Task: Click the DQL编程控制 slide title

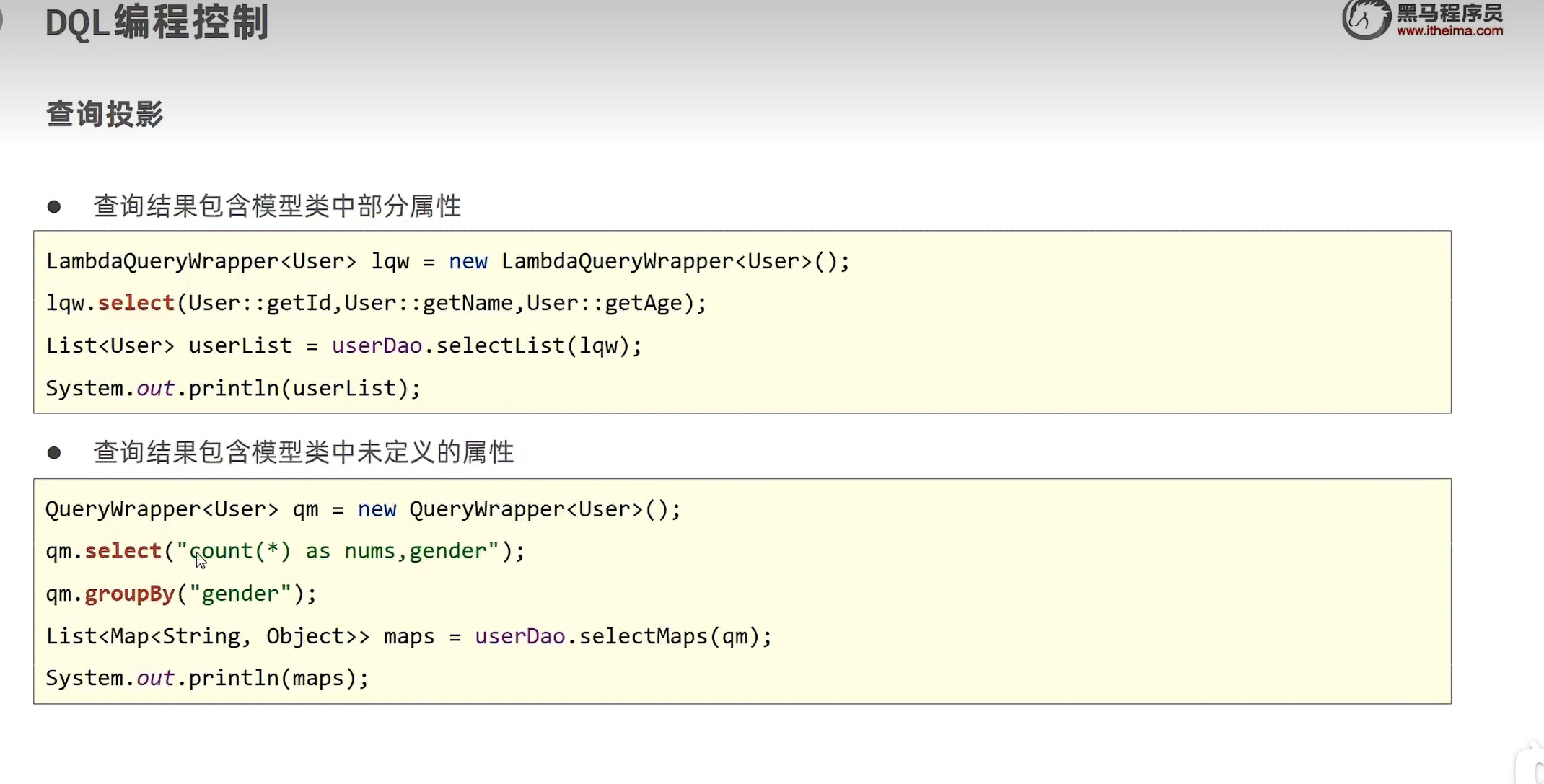Action: tap(157, 22)
